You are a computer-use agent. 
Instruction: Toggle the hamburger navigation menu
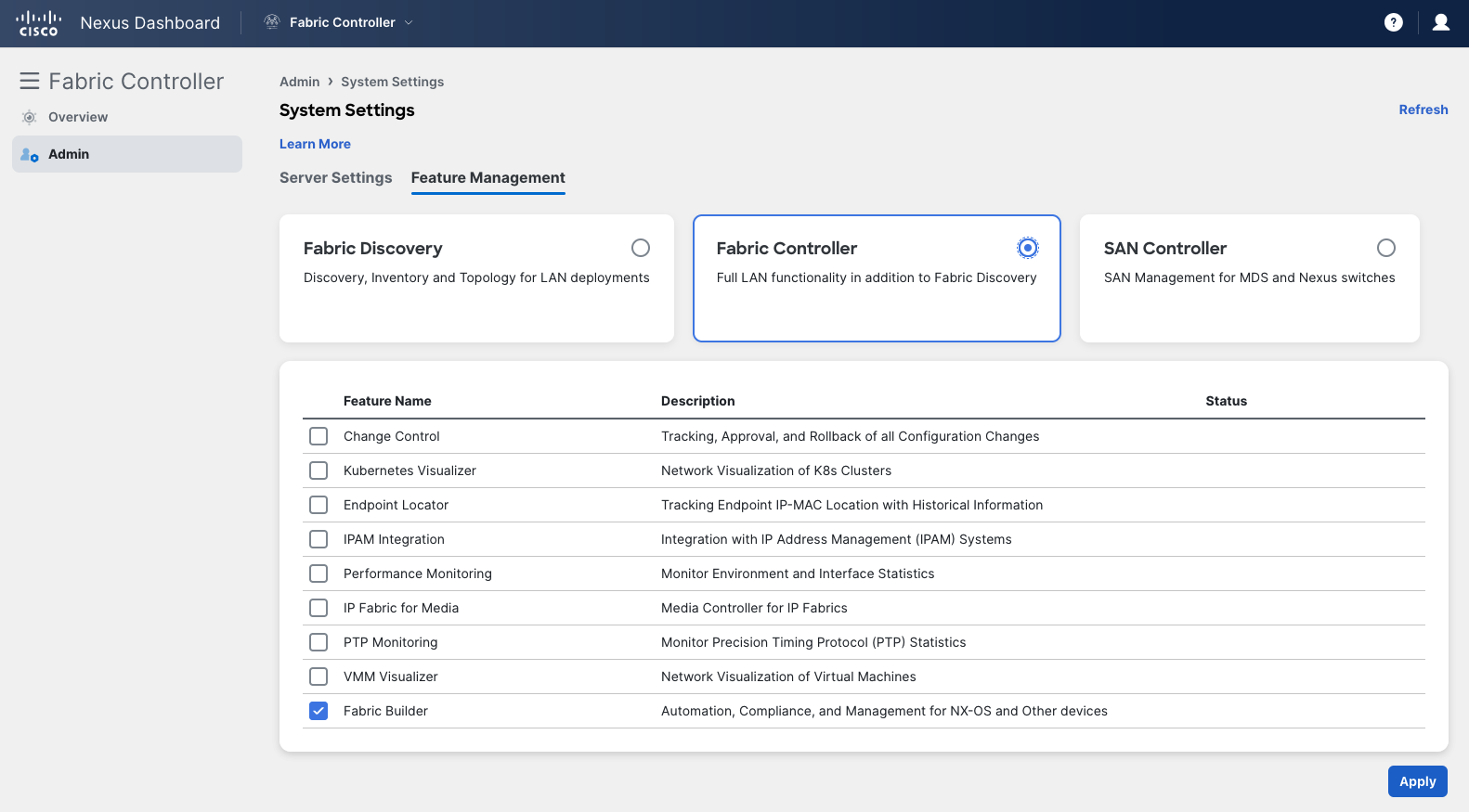pos(30,82)
